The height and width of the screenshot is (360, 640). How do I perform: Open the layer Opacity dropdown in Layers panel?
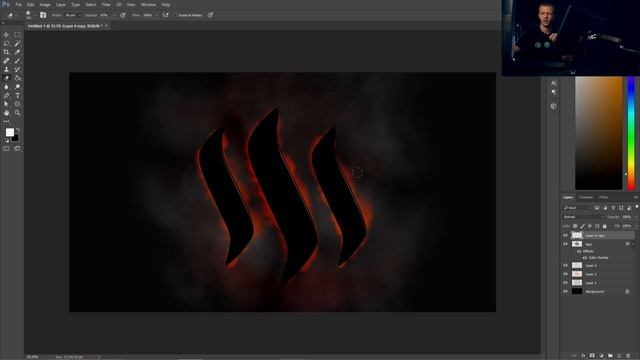point(635,217)
